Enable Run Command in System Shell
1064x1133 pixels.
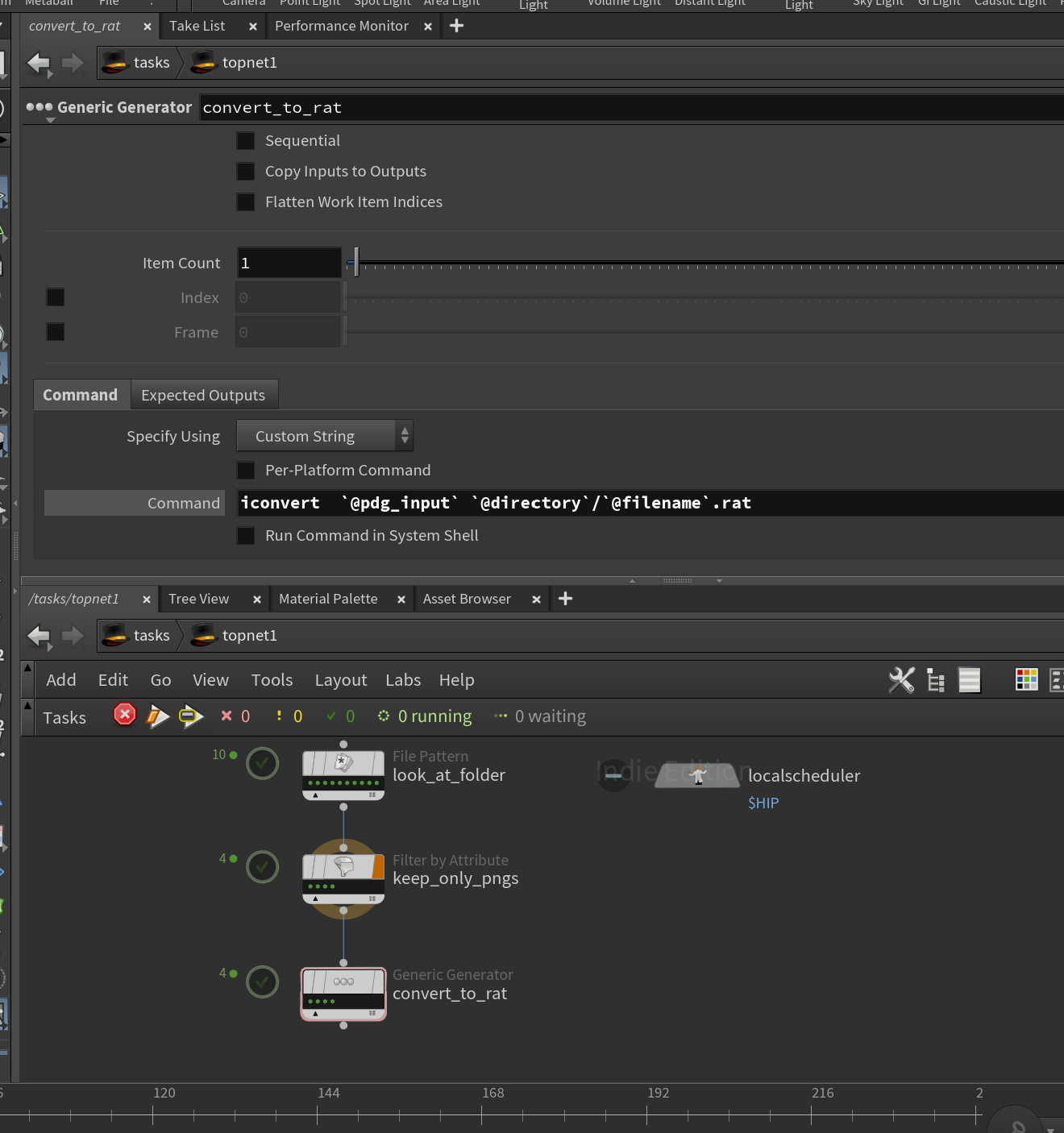coord(246,536)
